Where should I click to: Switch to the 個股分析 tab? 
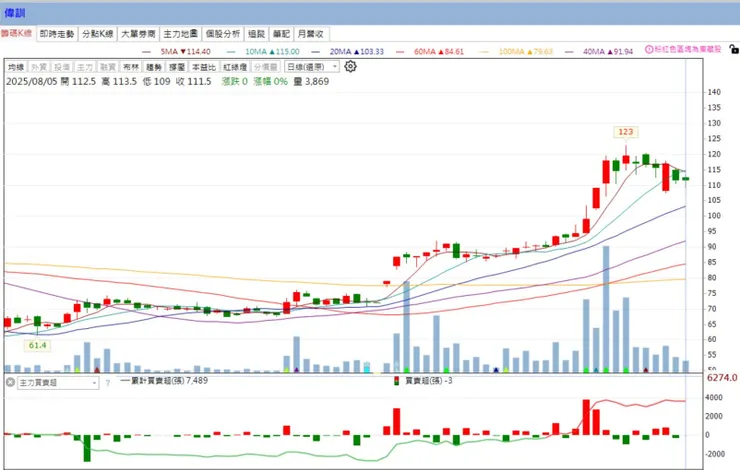pos(223,34)
